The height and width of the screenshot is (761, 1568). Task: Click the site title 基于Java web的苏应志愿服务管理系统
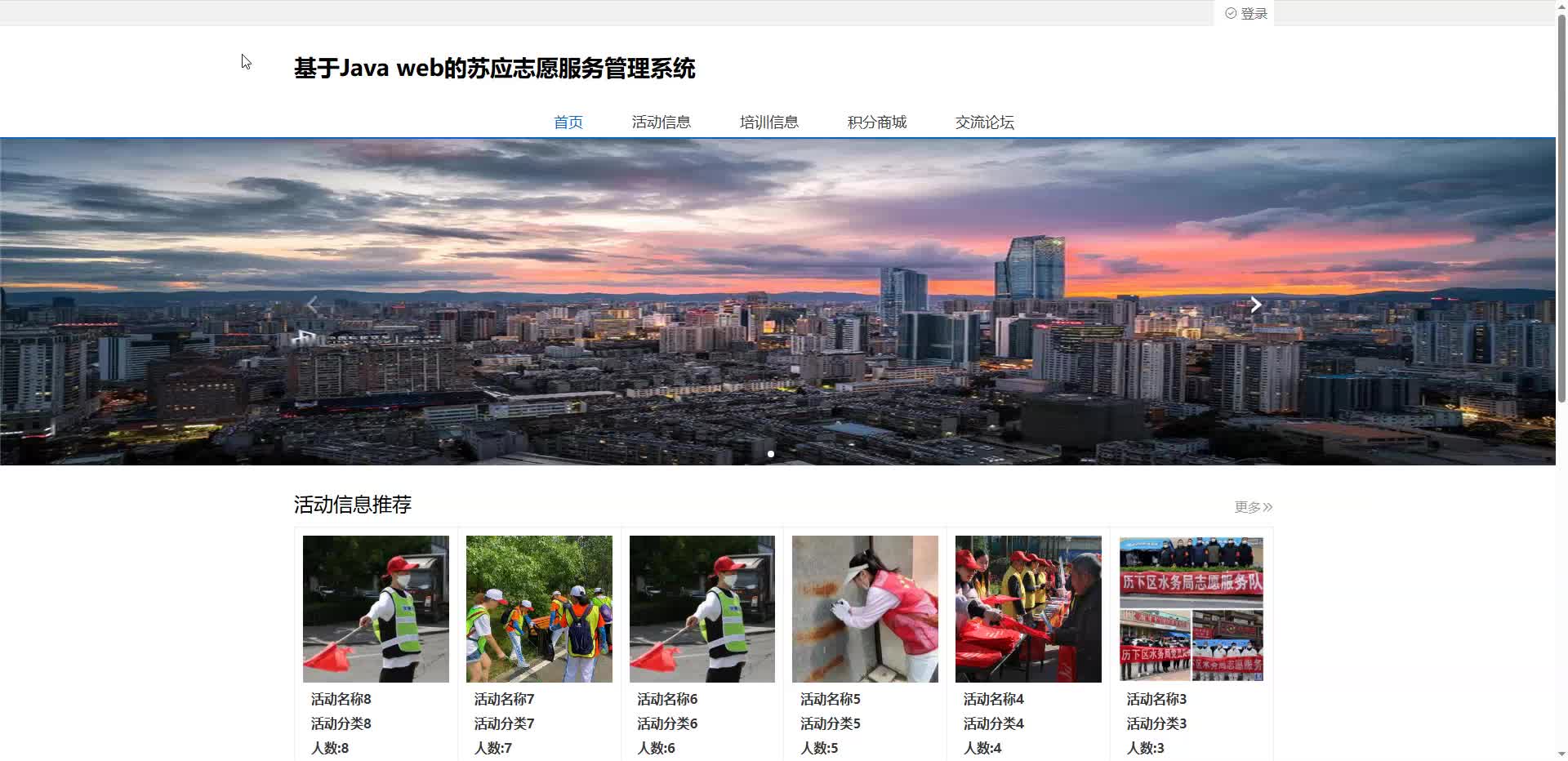pyautogui.click(x=495, y=69)
